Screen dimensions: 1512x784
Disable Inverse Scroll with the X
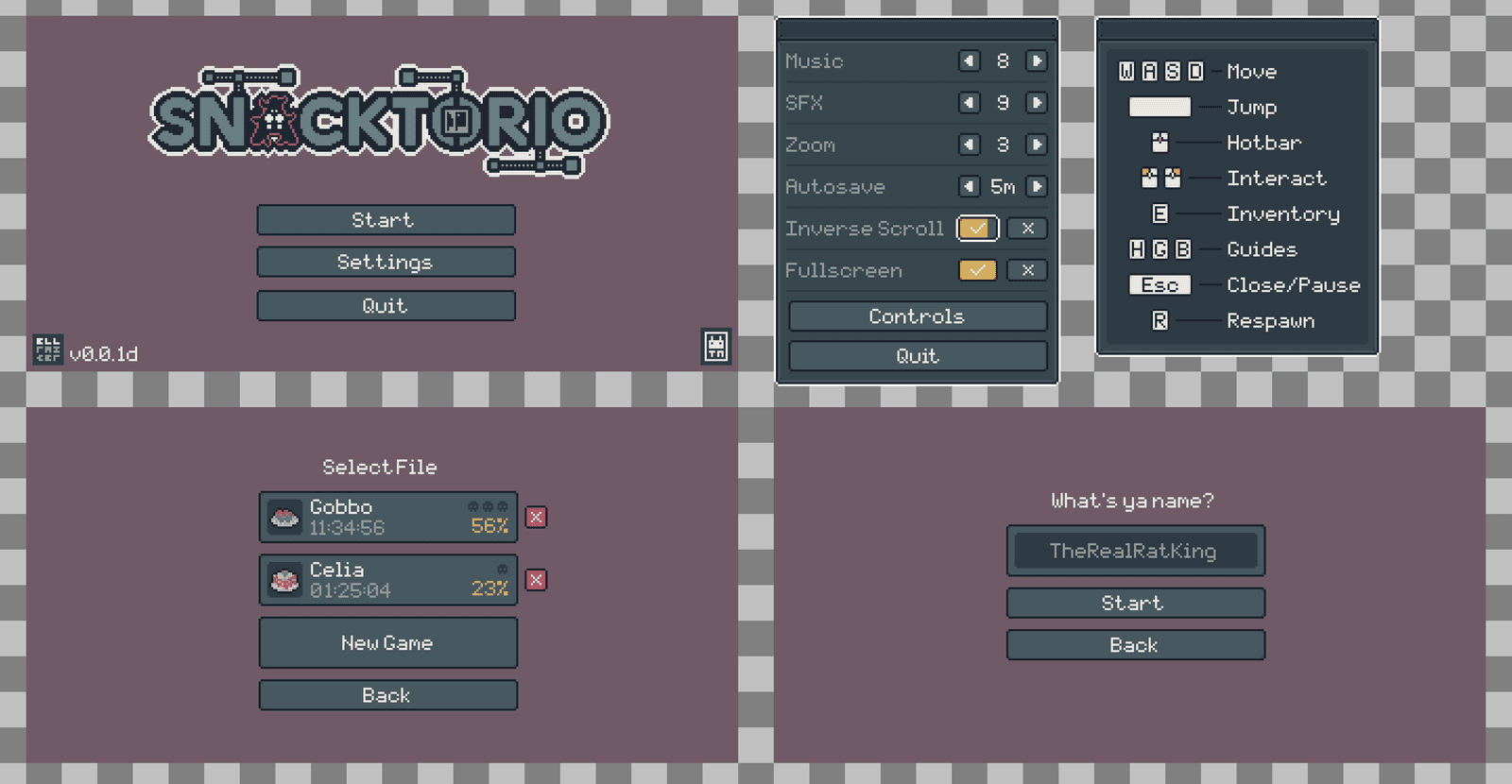(1027, 229)
